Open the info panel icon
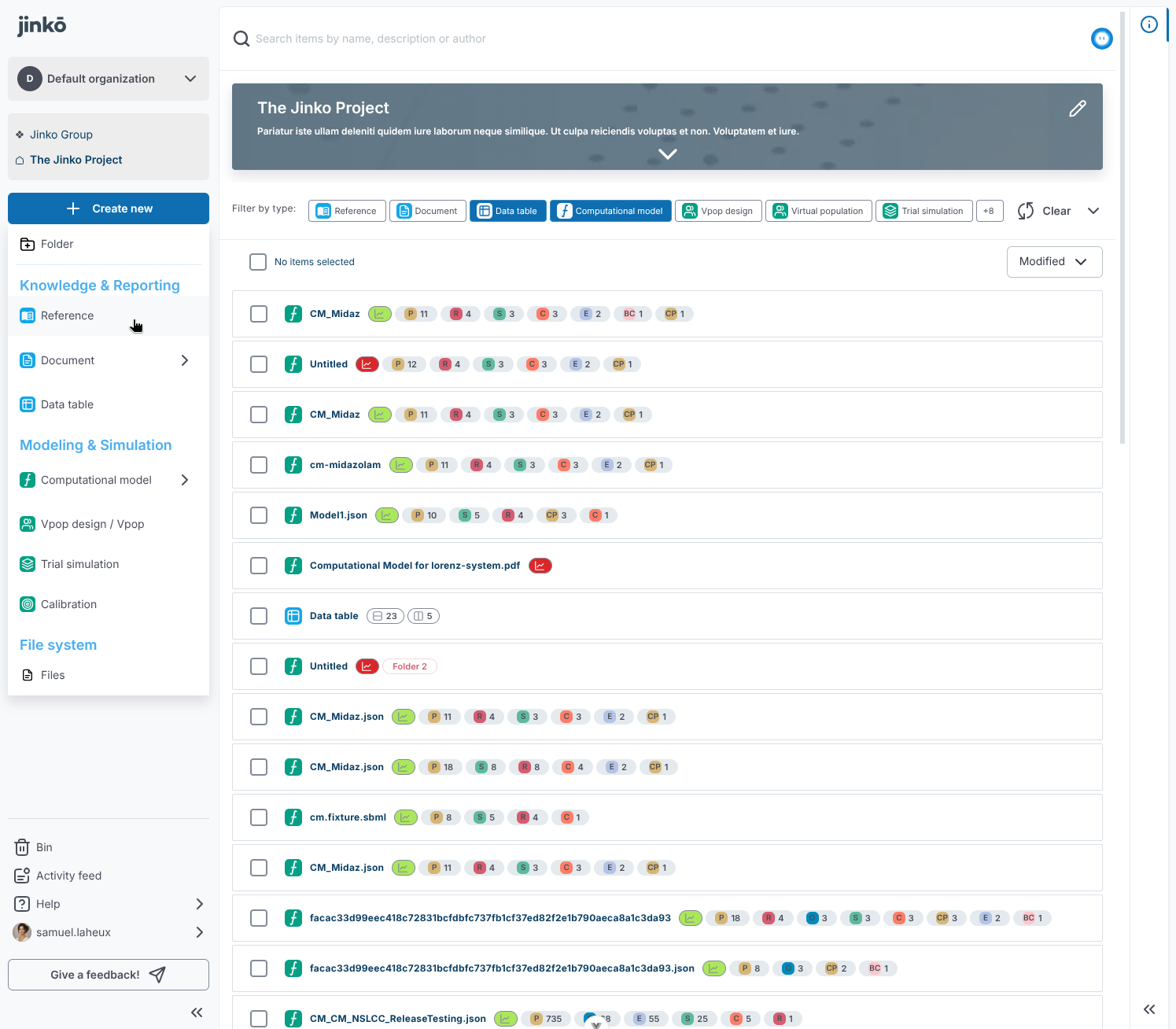 pos(1149,24)
